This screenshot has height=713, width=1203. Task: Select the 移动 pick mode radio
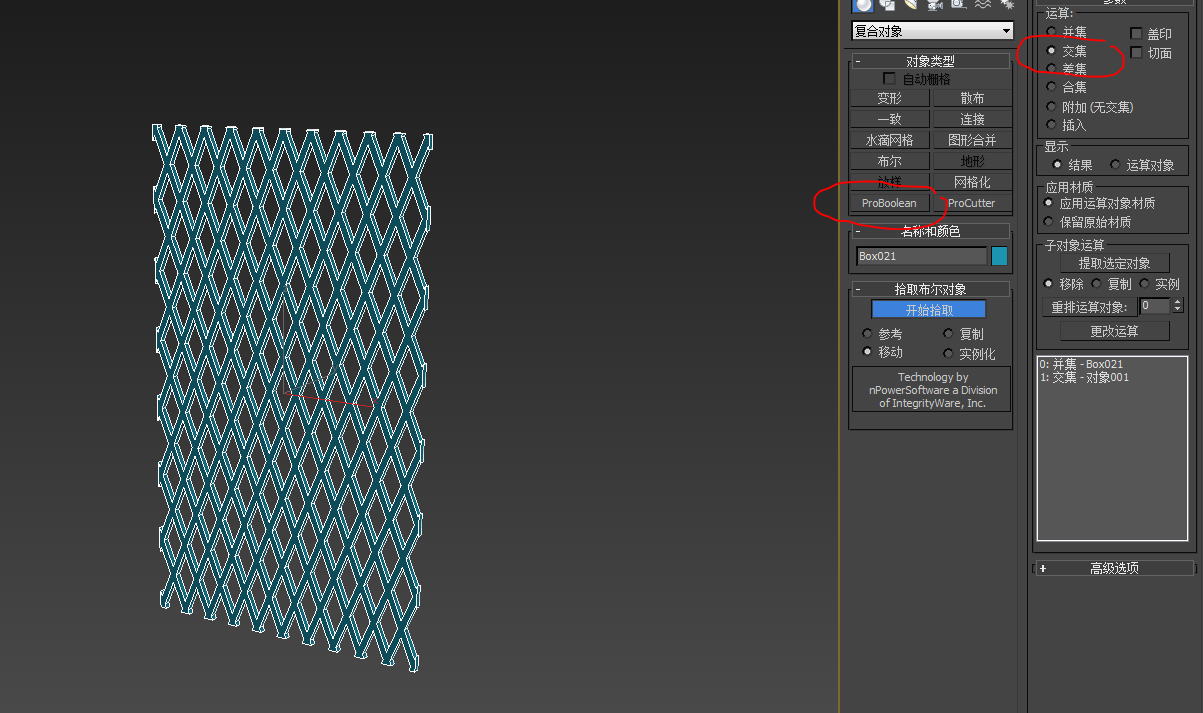click(x=867, y=353)
